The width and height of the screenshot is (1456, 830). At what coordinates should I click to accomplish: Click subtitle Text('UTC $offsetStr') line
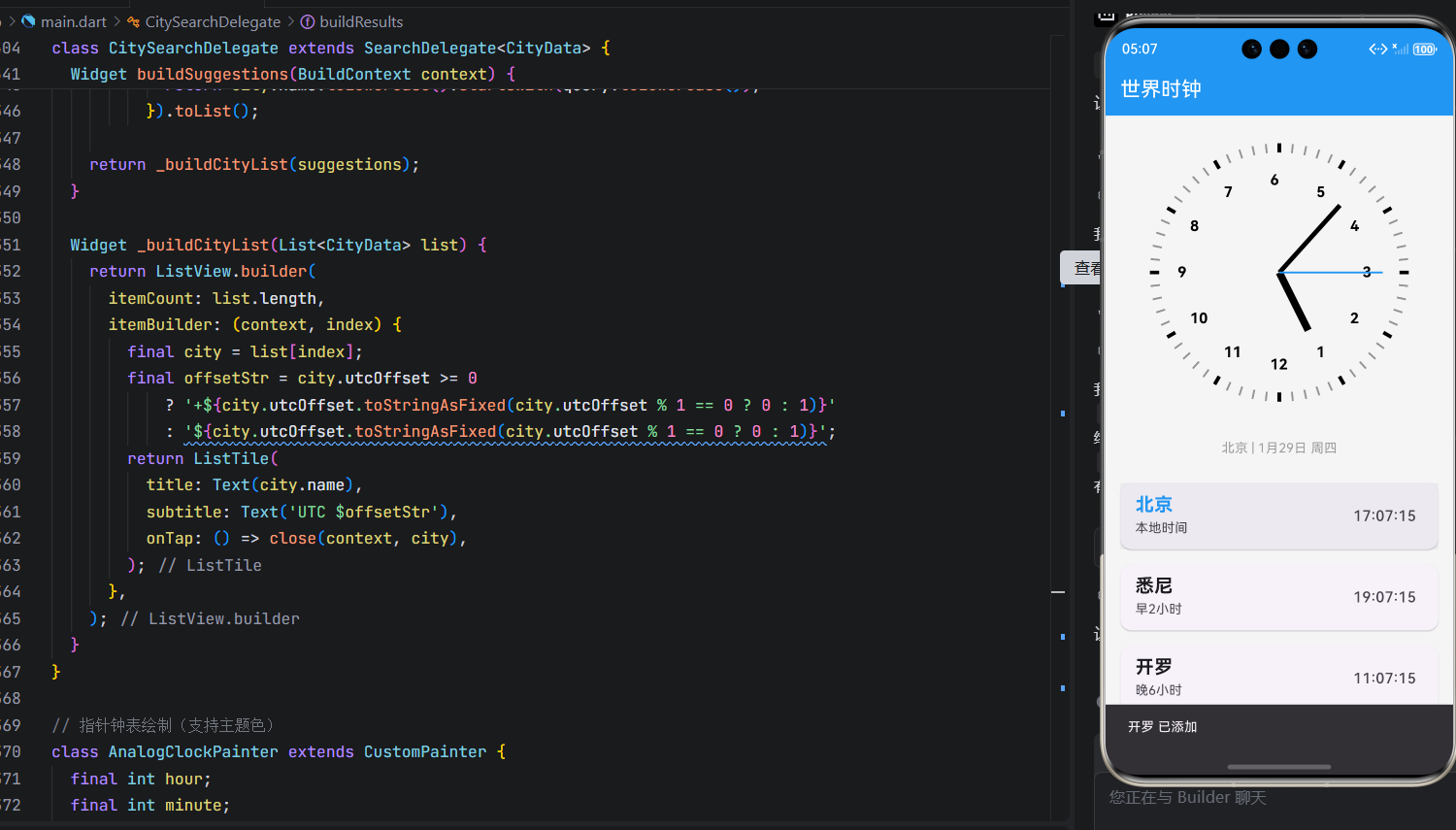(x=301, y=512)
